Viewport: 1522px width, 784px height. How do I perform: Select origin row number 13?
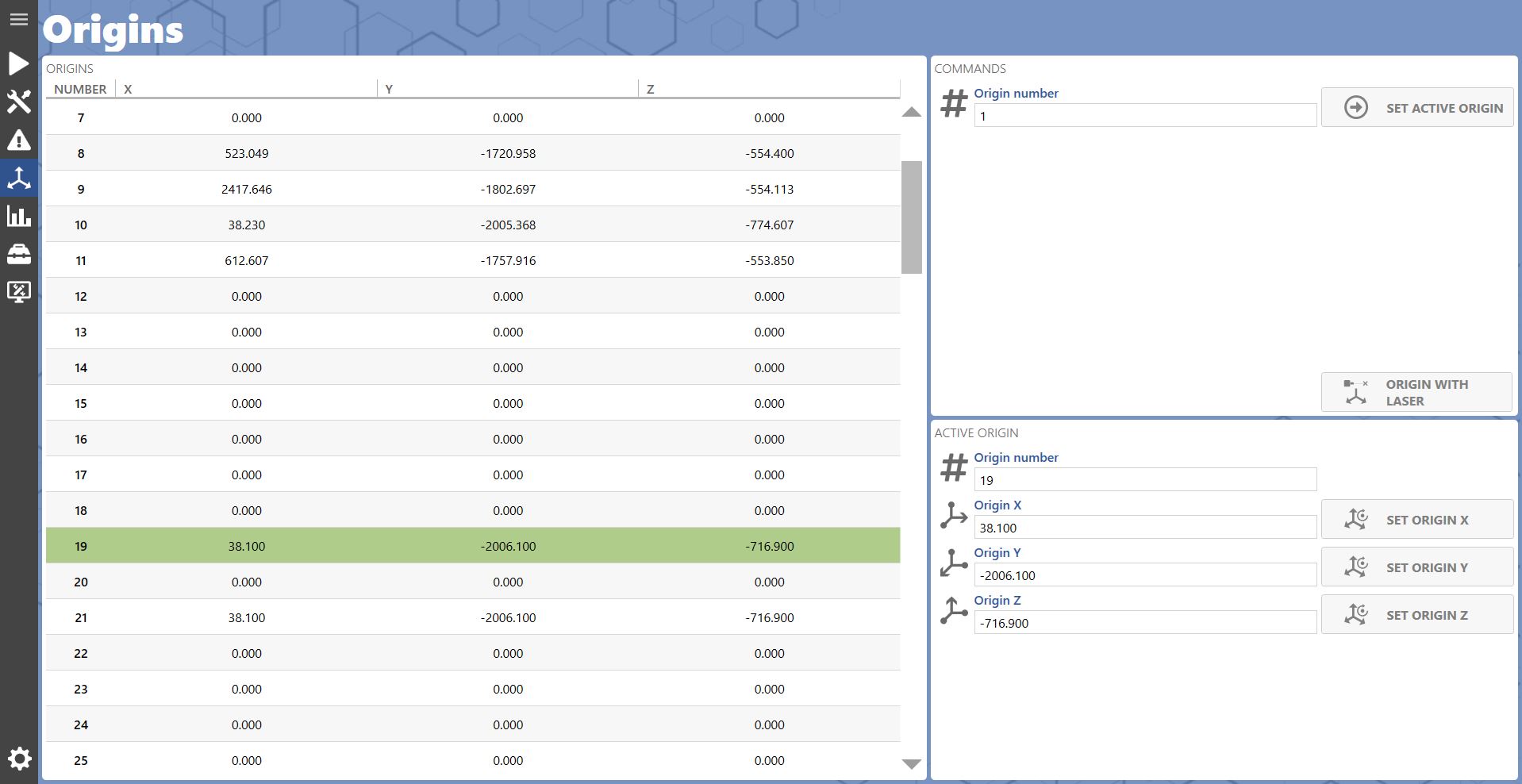pyautogui.click(x=473, y=332)
